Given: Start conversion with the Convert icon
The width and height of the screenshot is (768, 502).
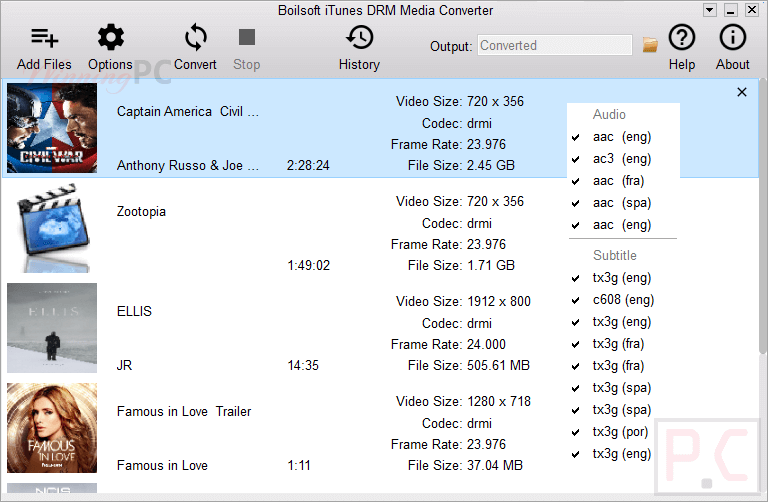Looking at the screenshot, I should [x=195, y=37].
